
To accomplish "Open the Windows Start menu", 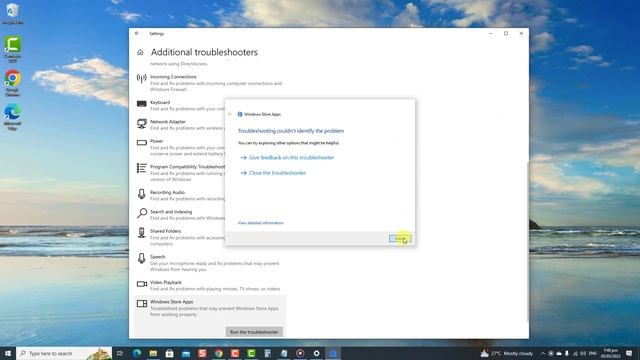I will tap(8, 353).
